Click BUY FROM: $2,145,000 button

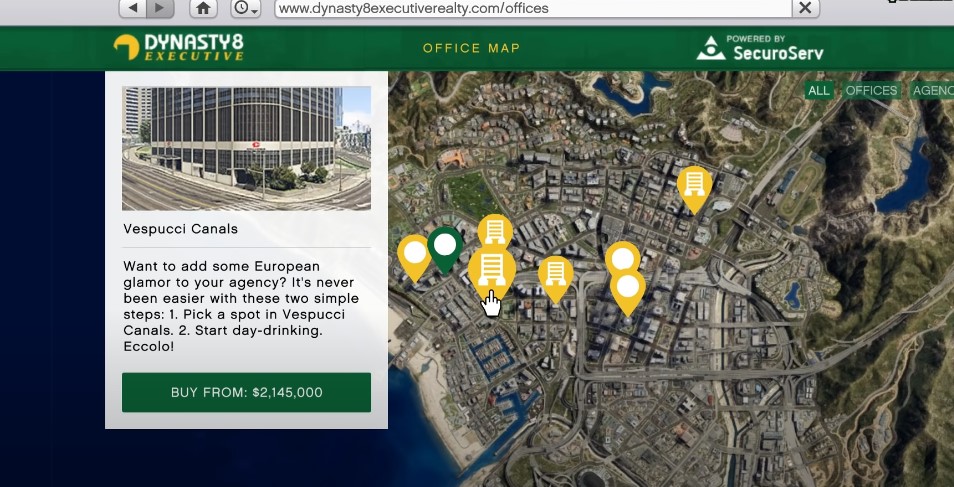pyautogui.click(x=246, y=392)
